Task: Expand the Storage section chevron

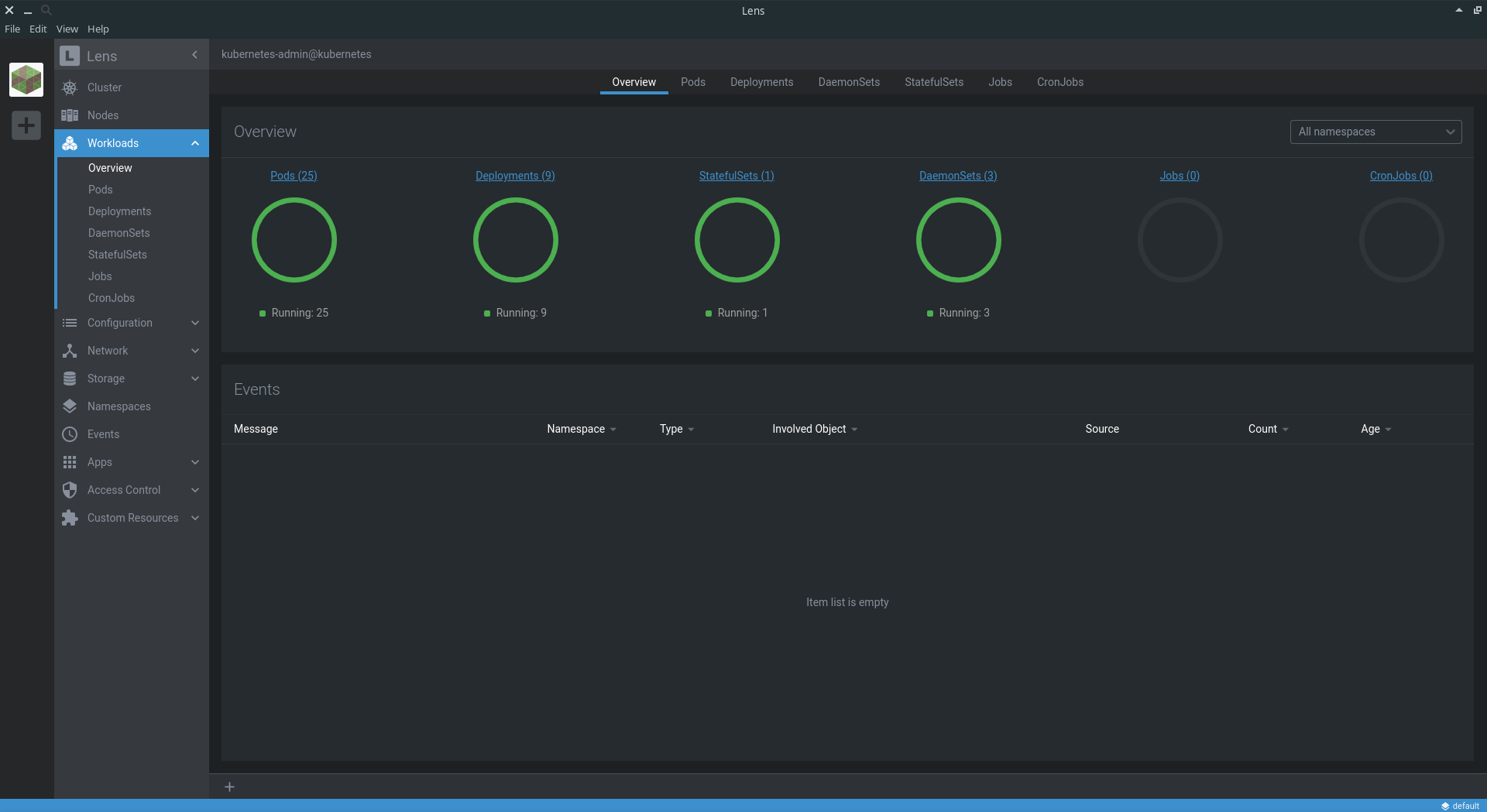Action: click(195, 379)
